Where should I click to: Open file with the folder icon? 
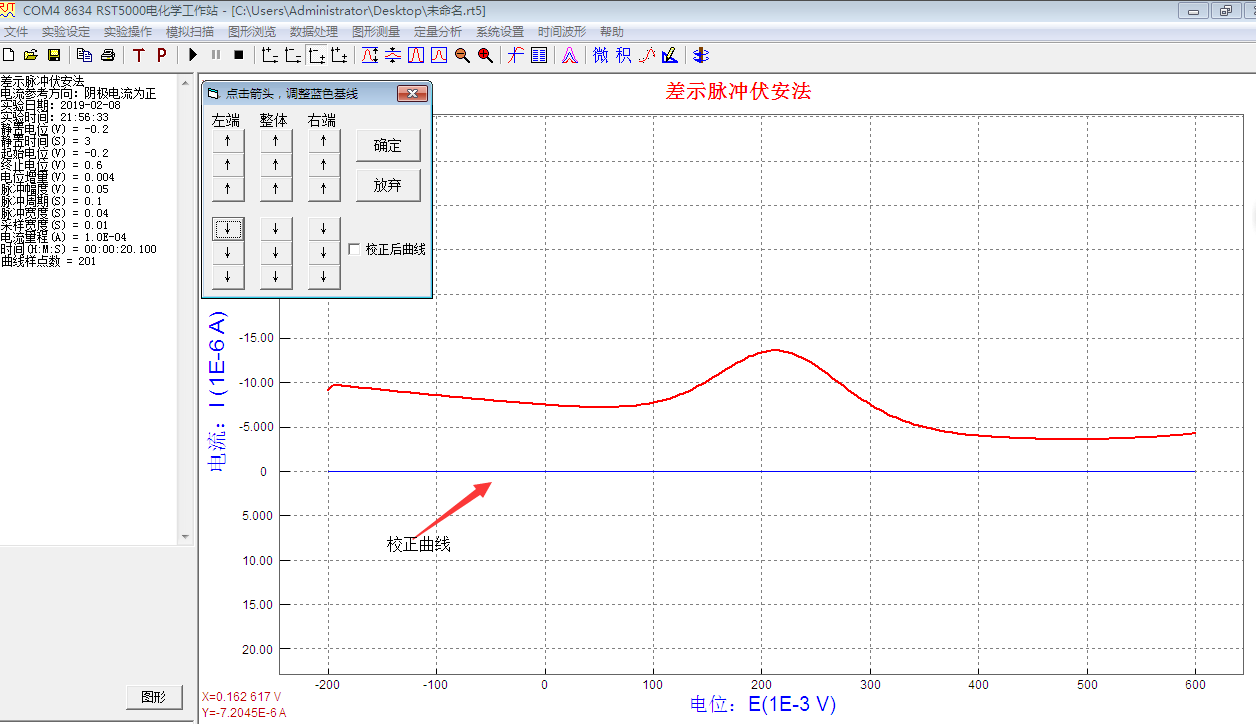coord(31,55)
